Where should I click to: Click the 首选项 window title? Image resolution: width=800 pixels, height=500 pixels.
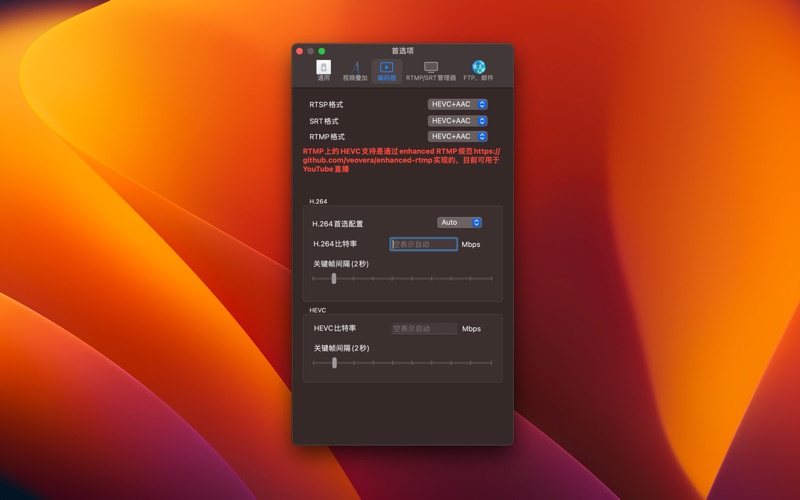(x=402, y=51)
